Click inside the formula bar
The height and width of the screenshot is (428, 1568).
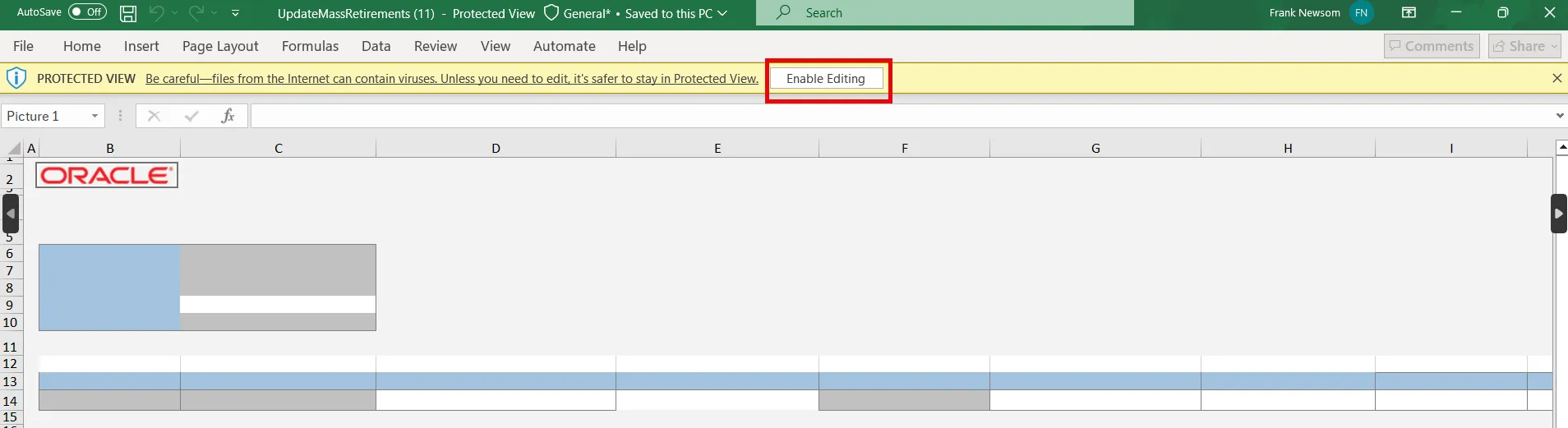click(x=901, y=116)
